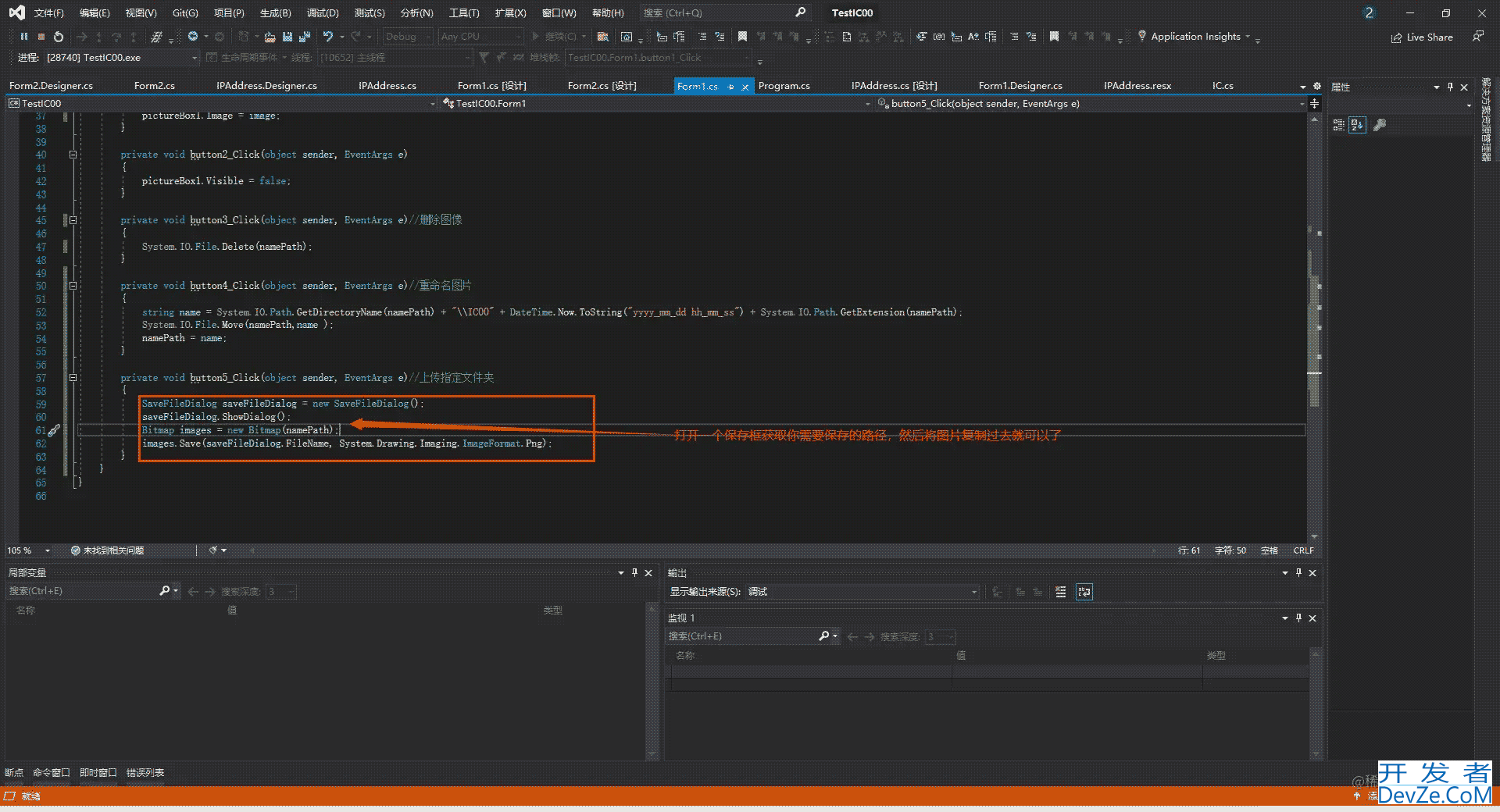Restart the debug session
1500x812 pixels.
point(59,37)
